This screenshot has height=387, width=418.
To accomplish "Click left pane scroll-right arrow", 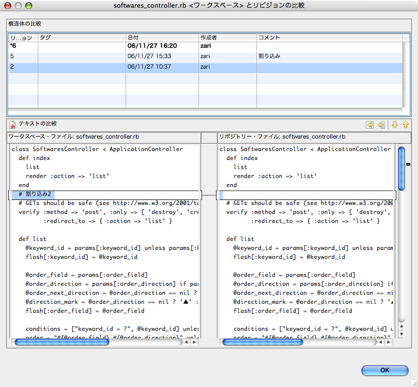I will (194, 342).
